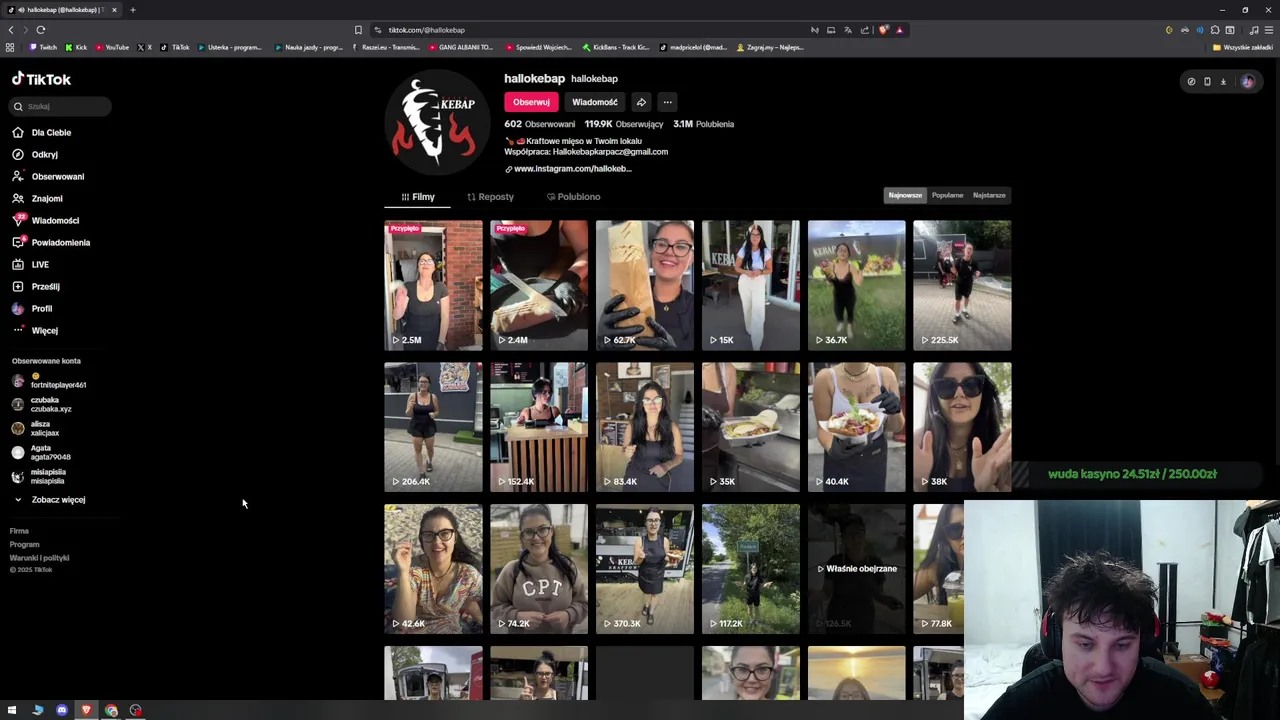
Task: Click the hallokebap profile picture
Action: coord(436,124)
